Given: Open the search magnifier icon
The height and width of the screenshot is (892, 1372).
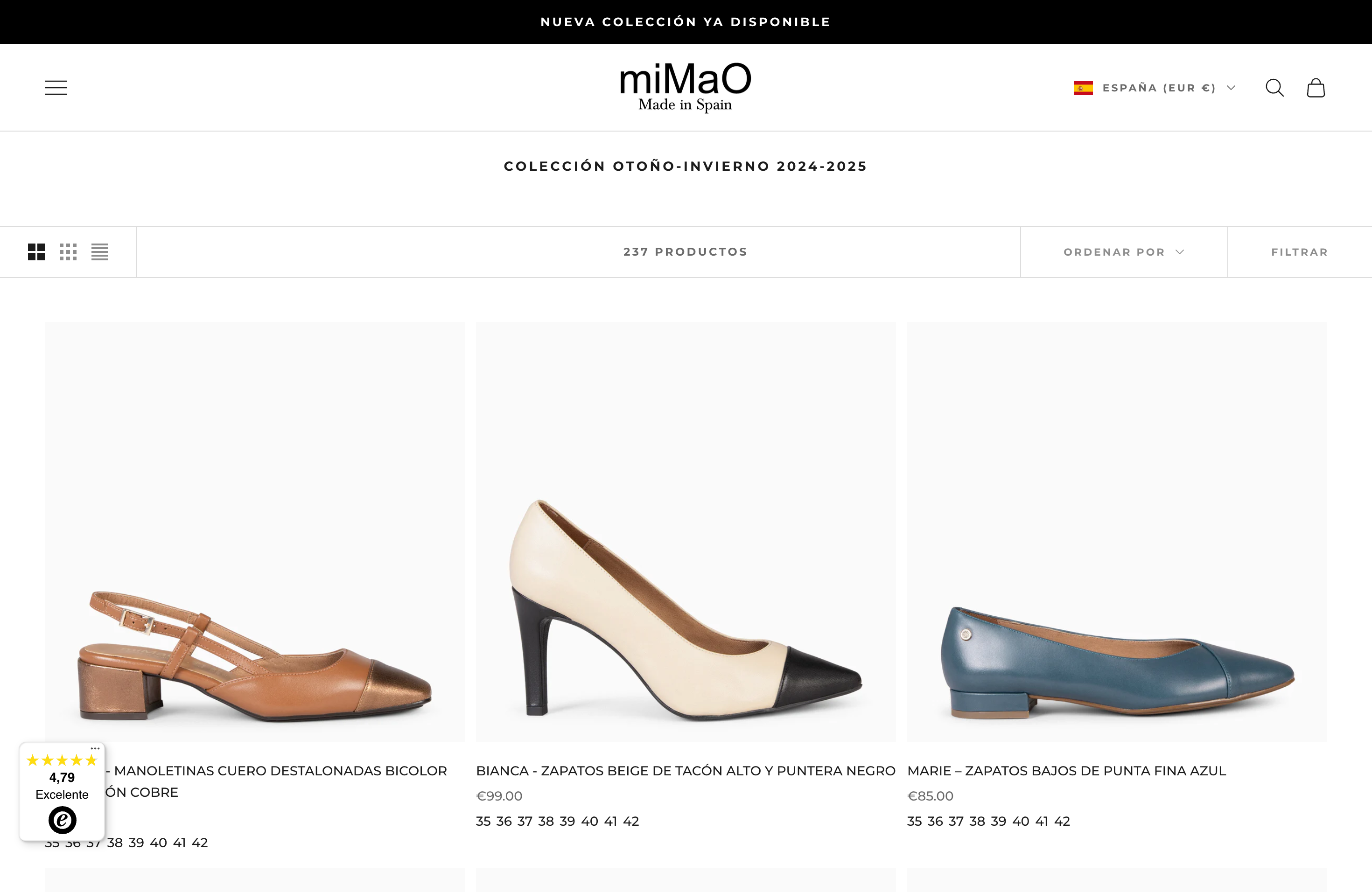Looking at the screenshot, I should (x=1274, y=88).
